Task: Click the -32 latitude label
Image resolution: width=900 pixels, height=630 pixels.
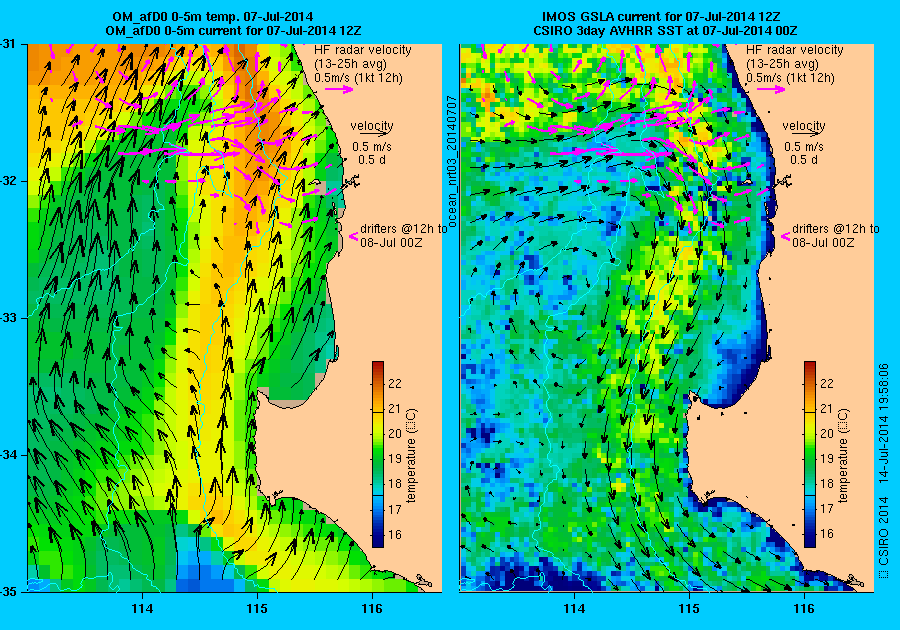Action: pos(9,181)
